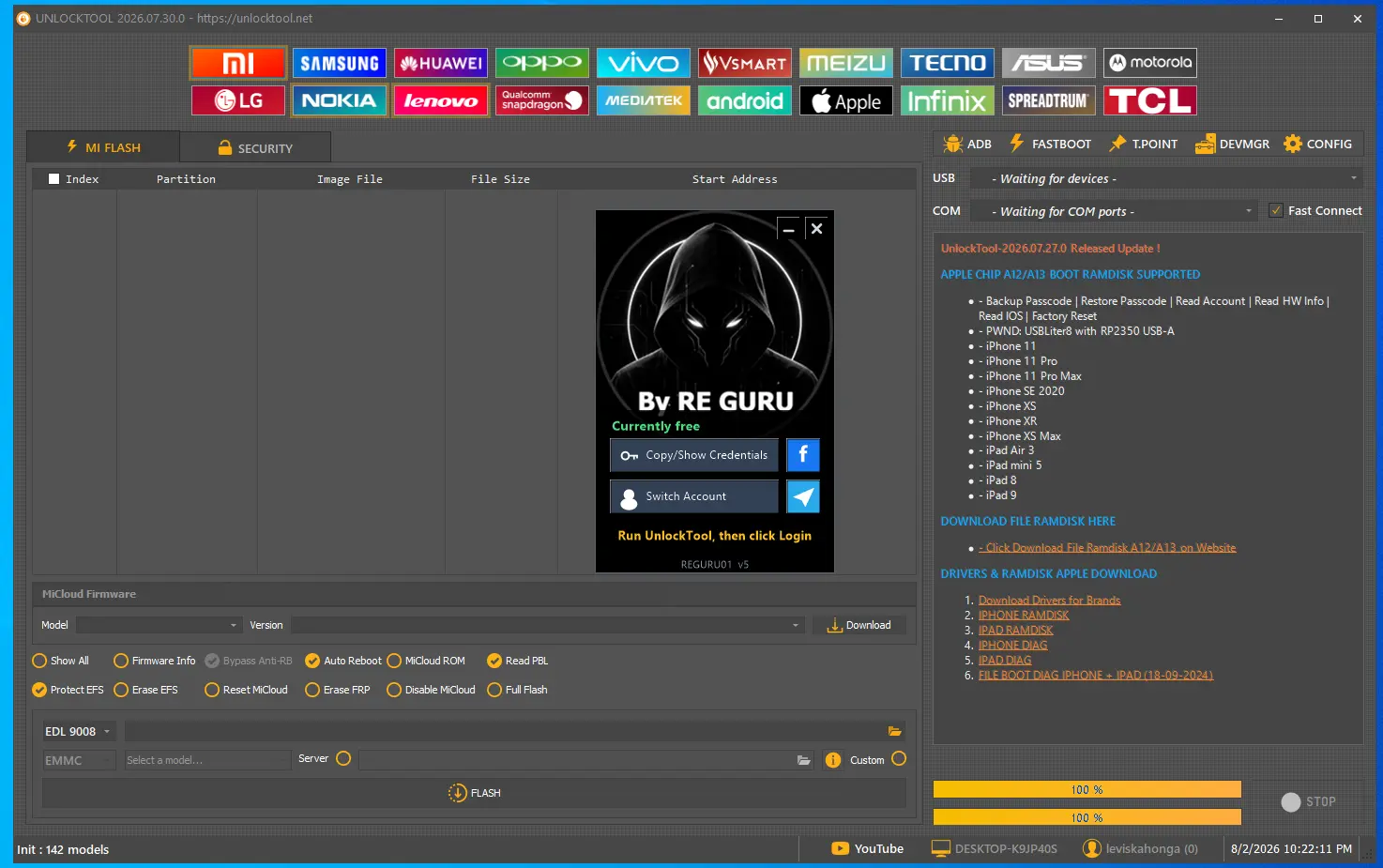Click the STOP button
This screenshot has width=1383, height=868.
pos(1309,801)
